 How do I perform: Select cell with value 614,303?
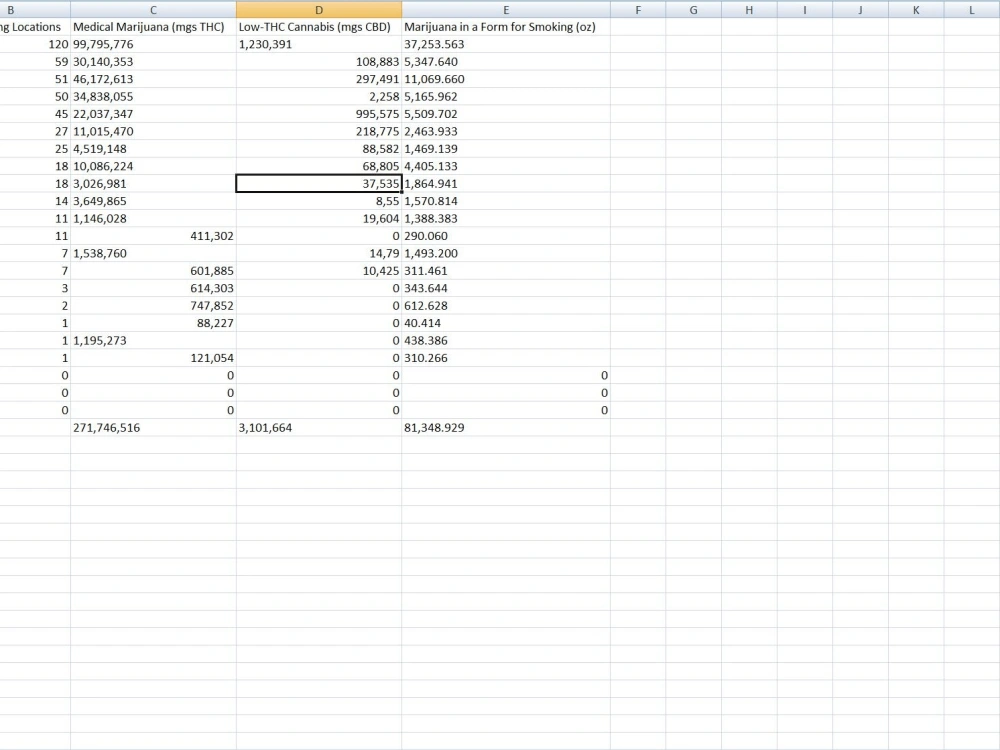point(153,288)
